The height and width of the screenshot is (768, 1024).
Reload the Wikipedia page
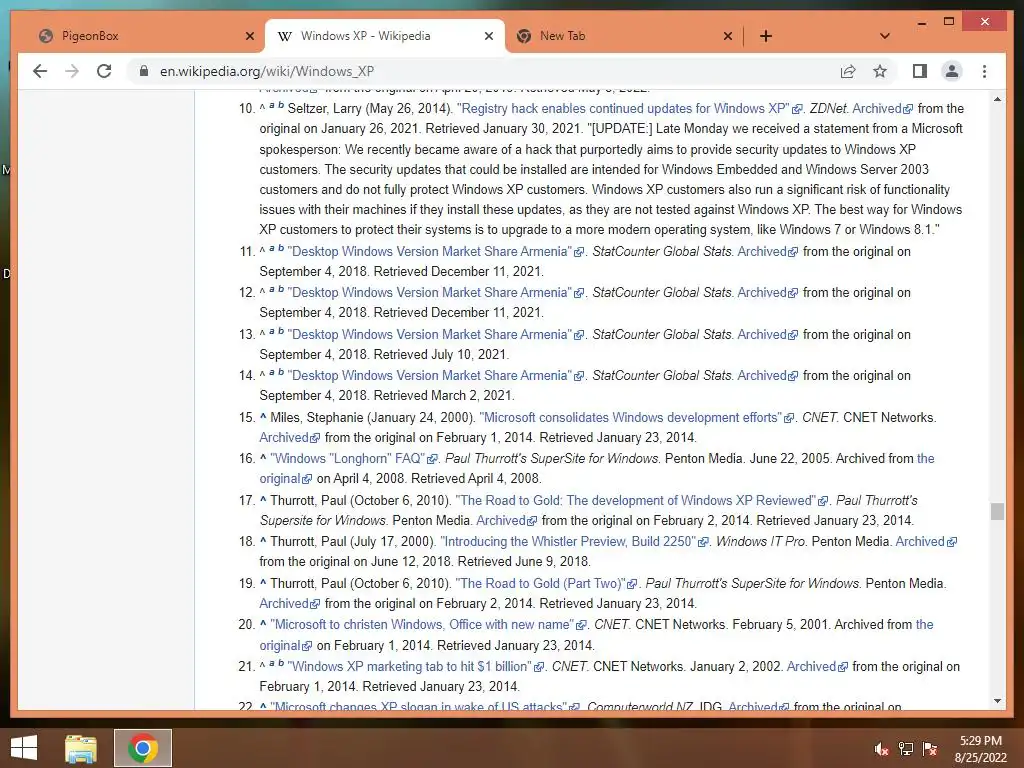click(x=104, y=71)
